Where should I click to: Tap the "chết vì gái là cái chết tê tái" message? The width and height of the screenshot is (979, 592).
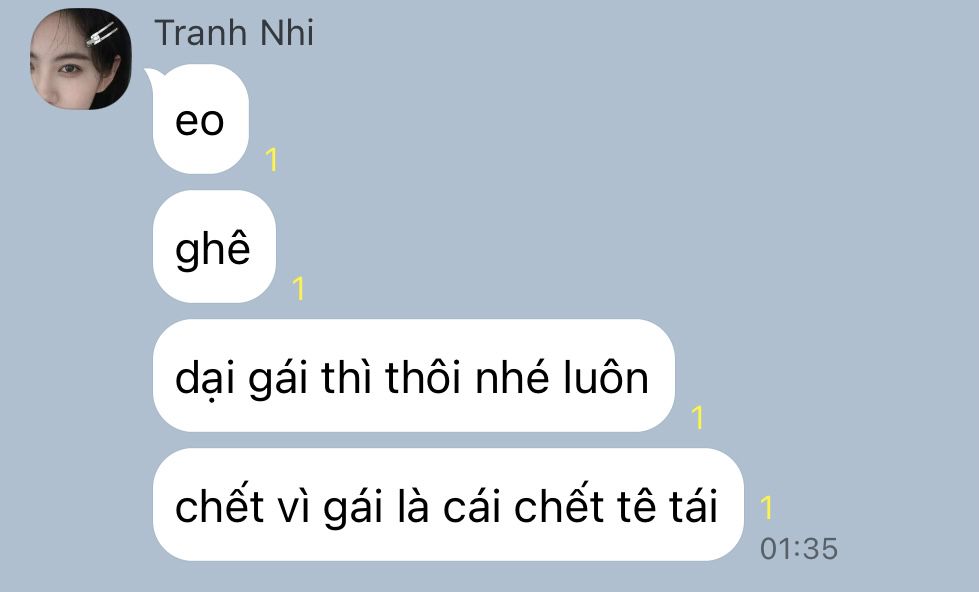(448, 505)
